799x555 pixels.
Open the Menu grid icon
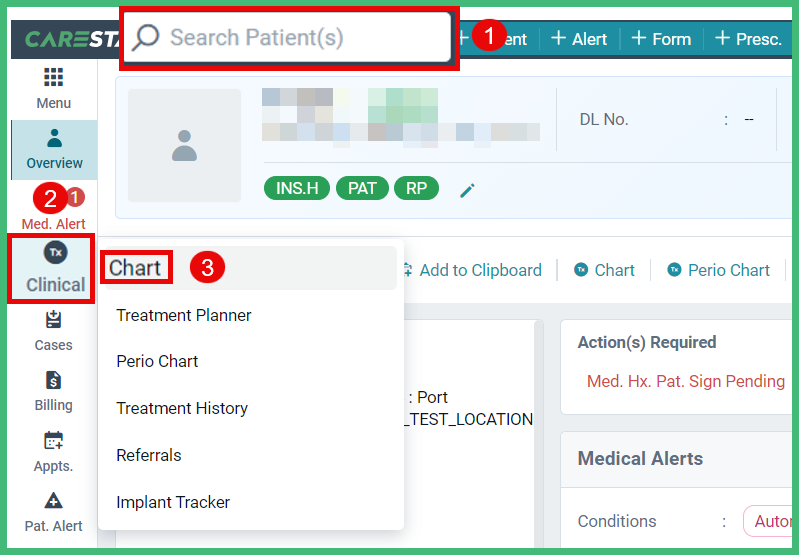[54, 77]
